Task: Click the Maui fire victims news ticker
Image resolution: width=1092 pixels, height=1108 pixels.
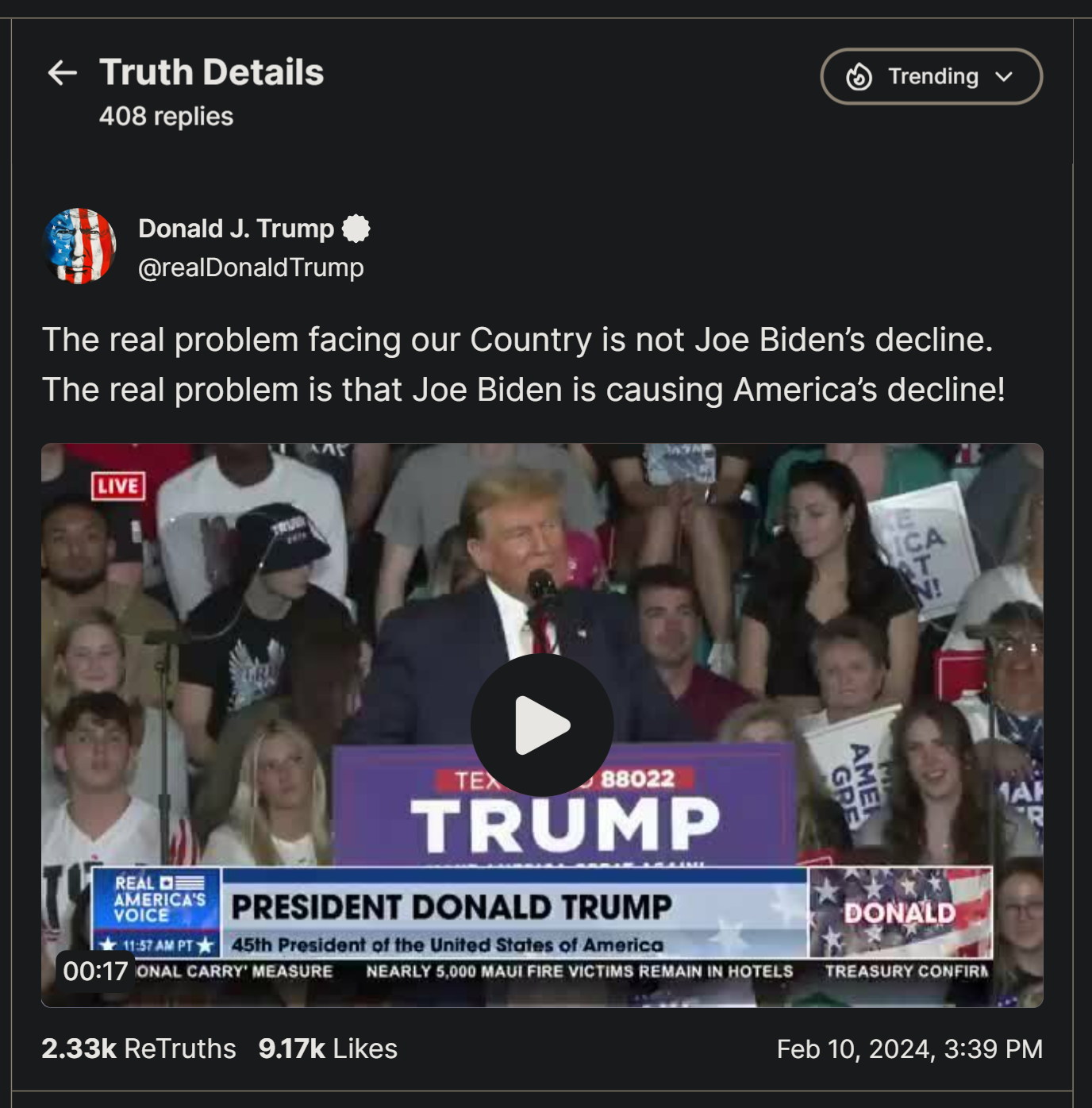Action: [579, 971]
